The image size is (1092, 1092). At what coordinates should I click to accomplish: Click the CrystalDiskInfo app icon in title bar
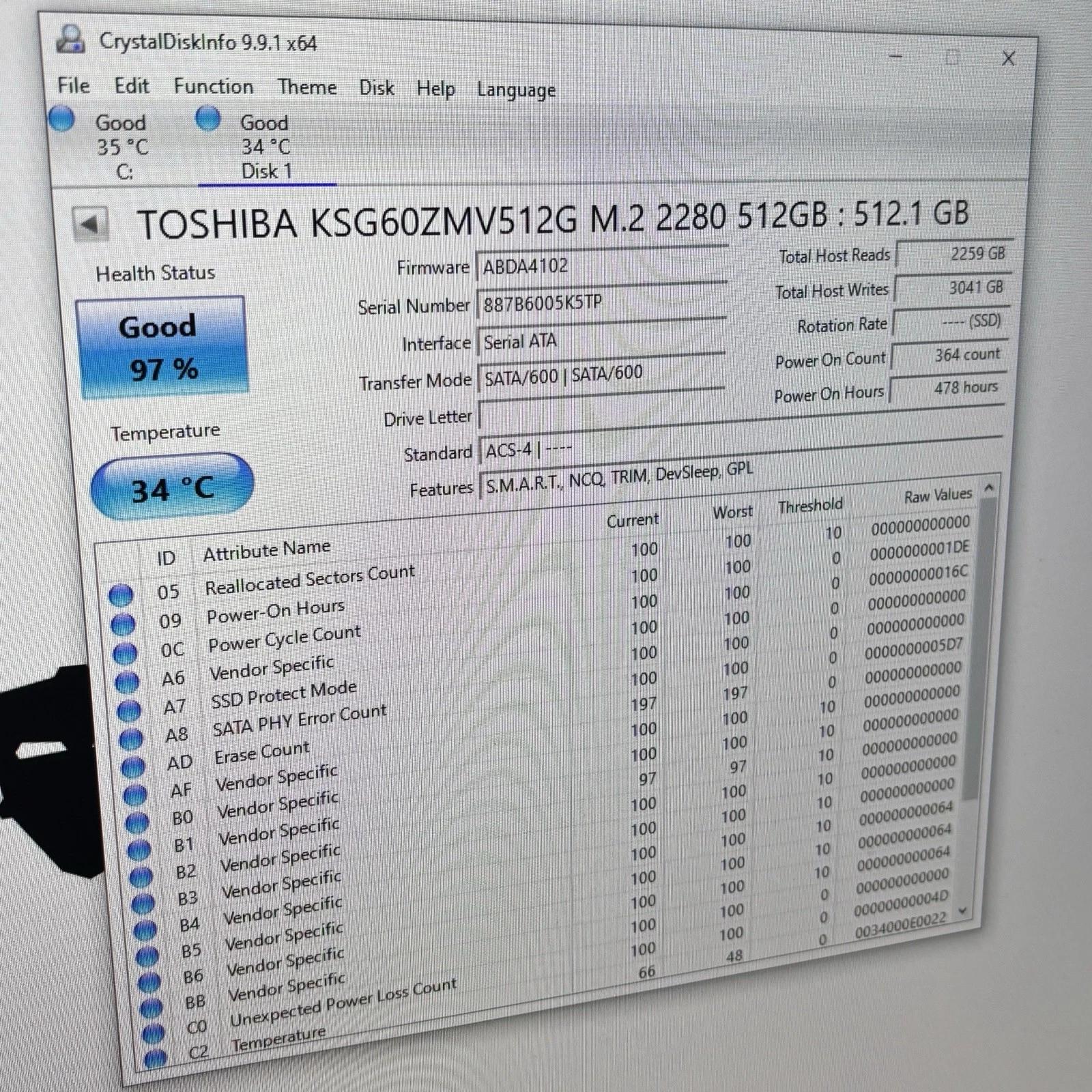pos(70,40)
